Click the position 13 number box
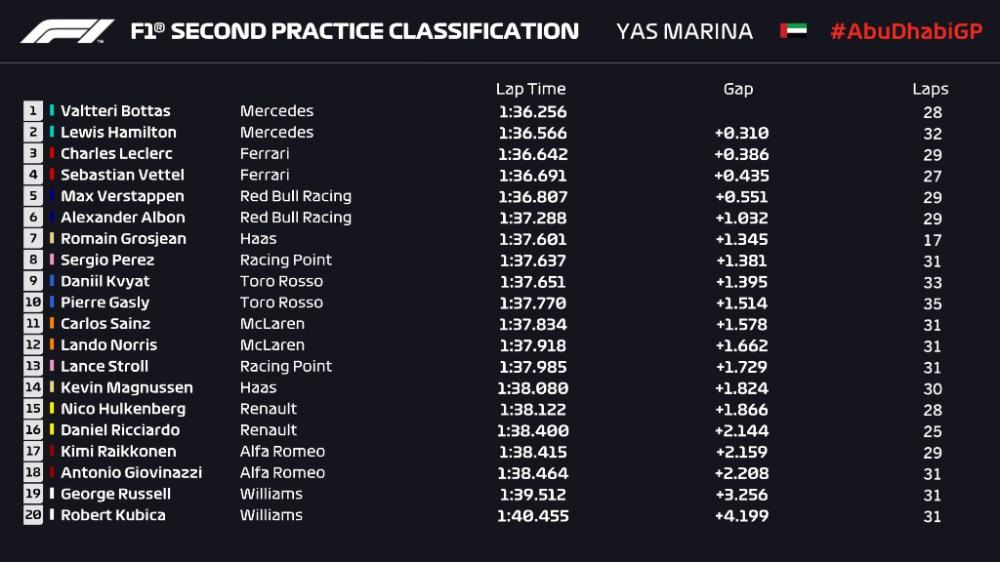1000x562 pixels. (33, 366)
